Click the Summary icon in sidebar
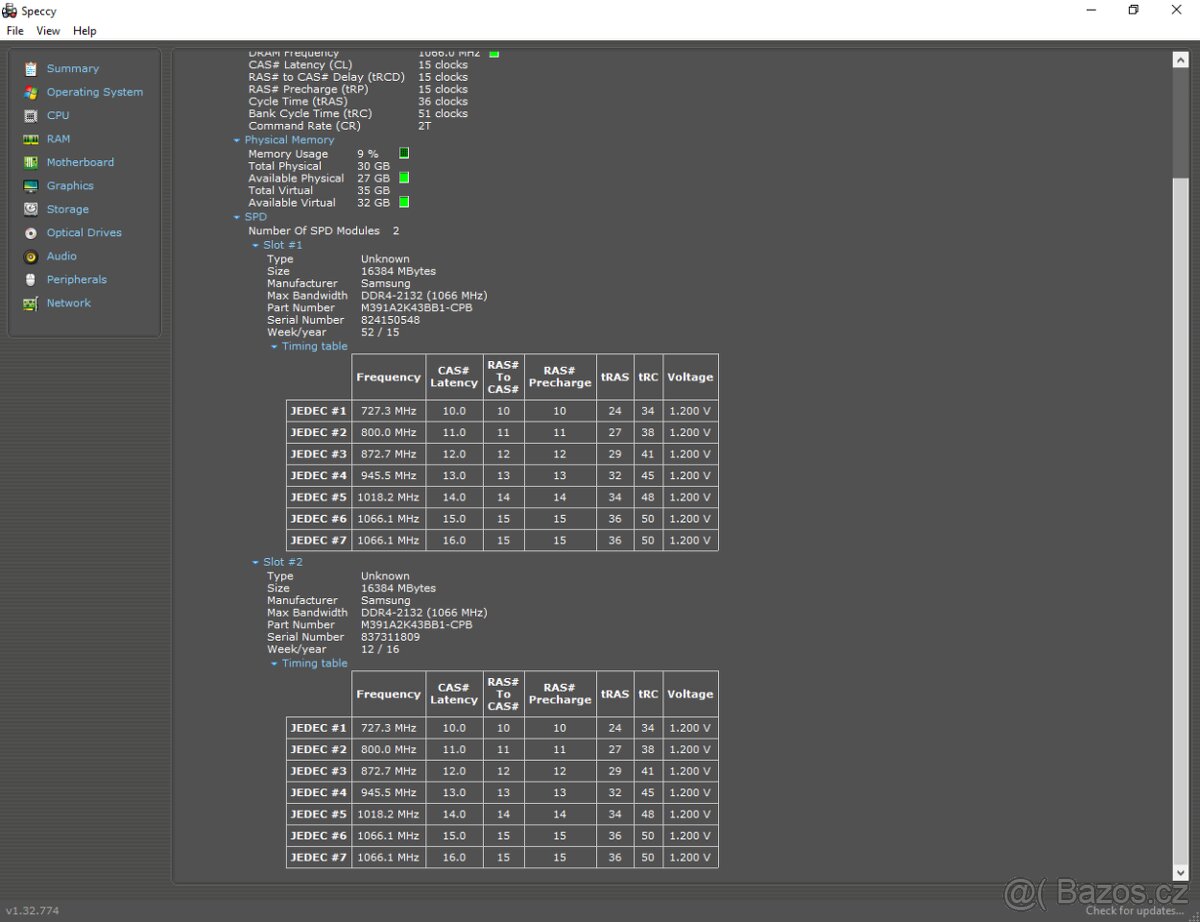1200x922 pixels. [30, 69]
